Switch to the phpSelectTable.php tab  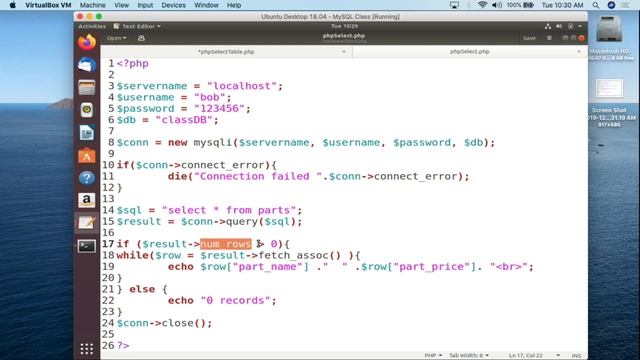point(226,51)
